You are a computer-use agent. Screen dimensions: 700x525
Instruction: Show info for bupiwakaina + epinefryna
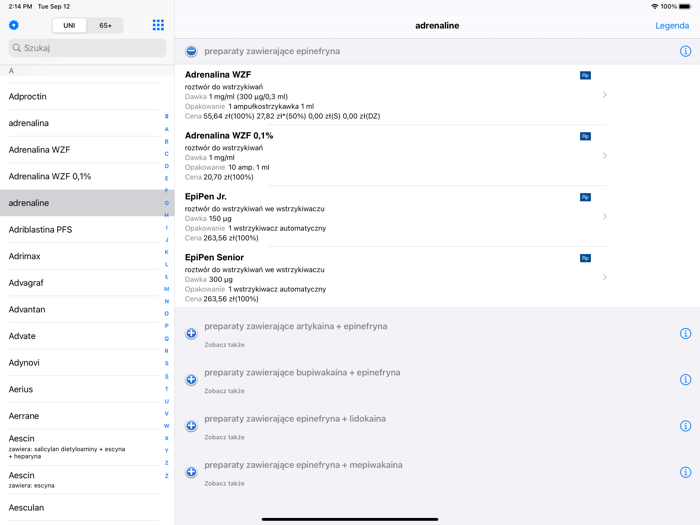click(x=685, y=379)
